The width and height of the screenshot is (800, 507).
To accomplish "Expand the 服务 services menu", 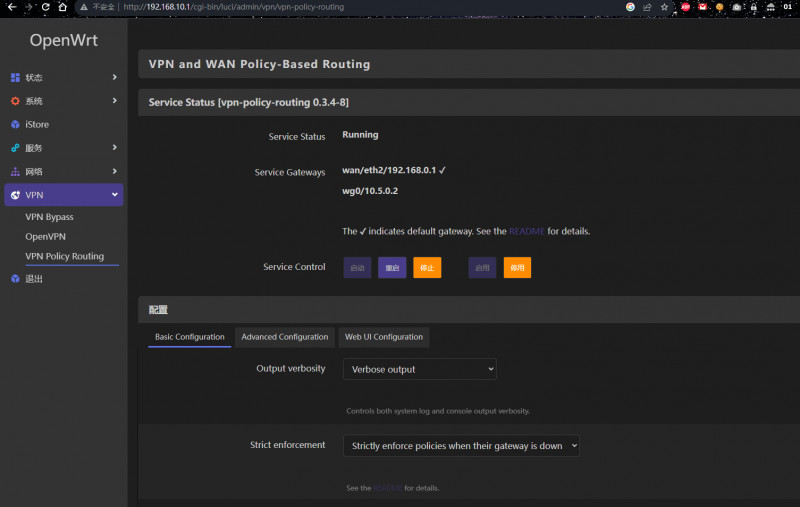I will 64,148.
